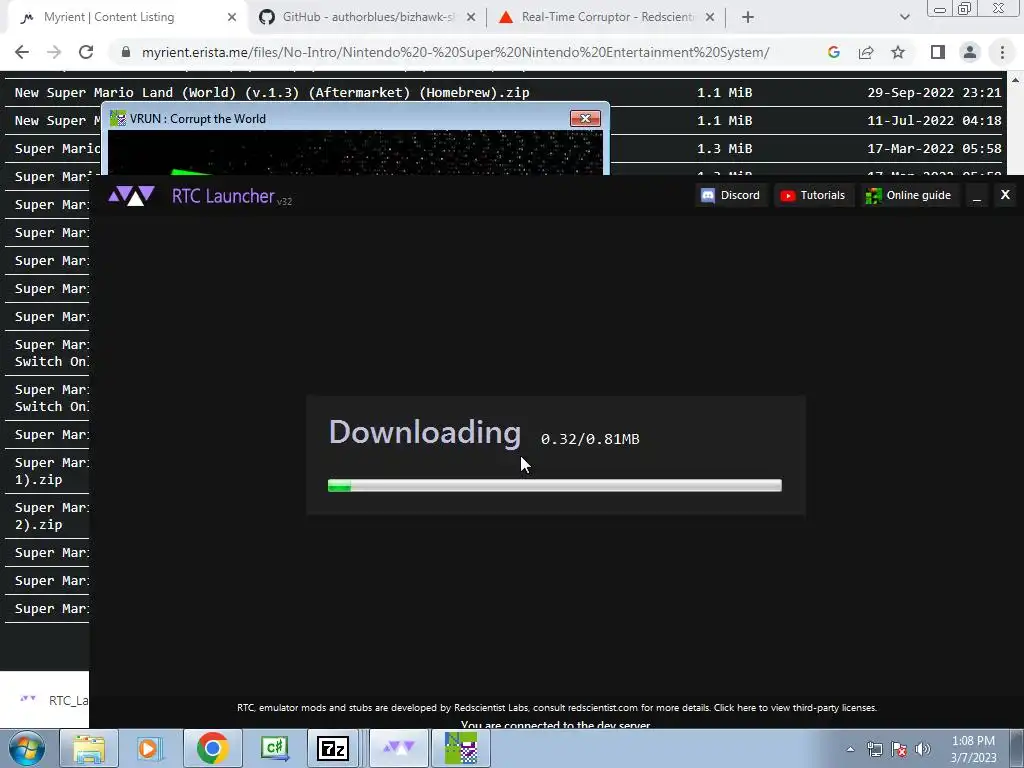Screen dimensions: 1024x768
Task: Click the 0.32/0.81MB download size text
Action: [590, 439]
